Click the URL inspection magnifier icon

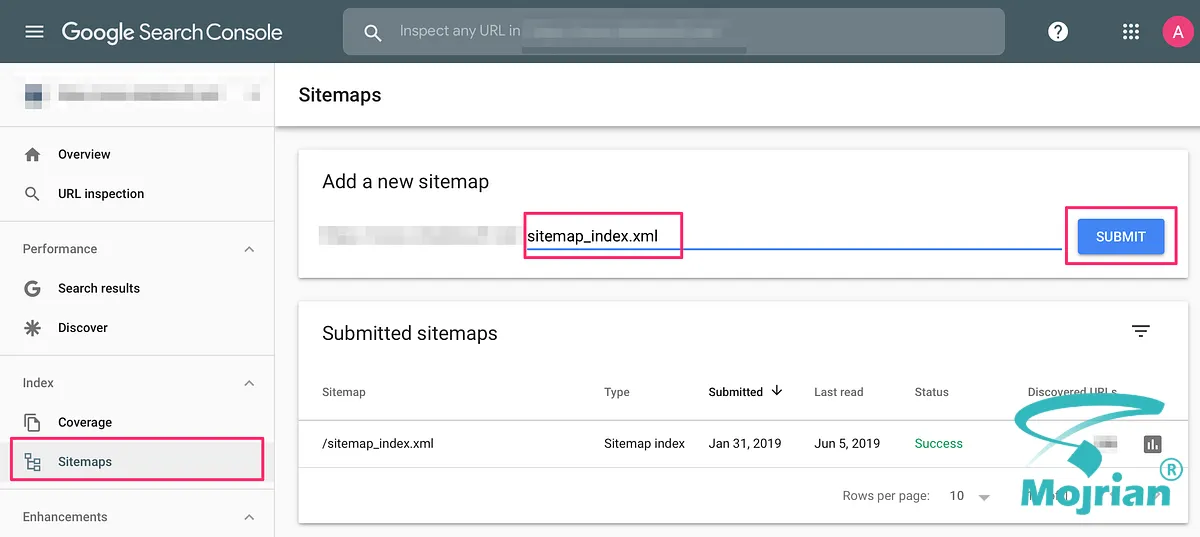coord(33,194)
